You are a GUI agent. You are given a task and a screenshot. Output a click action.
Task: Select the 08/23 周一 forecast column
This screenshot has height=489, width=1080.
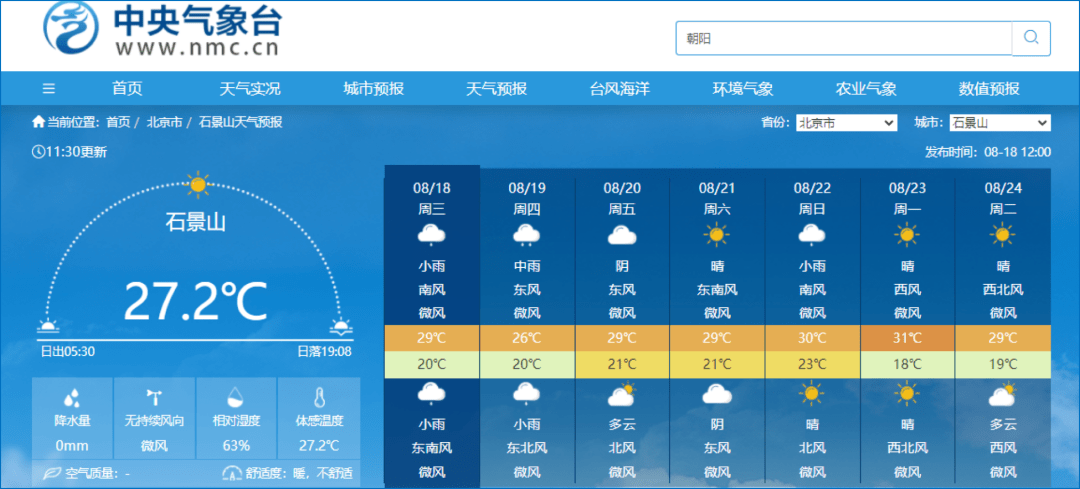pos(907,198)
